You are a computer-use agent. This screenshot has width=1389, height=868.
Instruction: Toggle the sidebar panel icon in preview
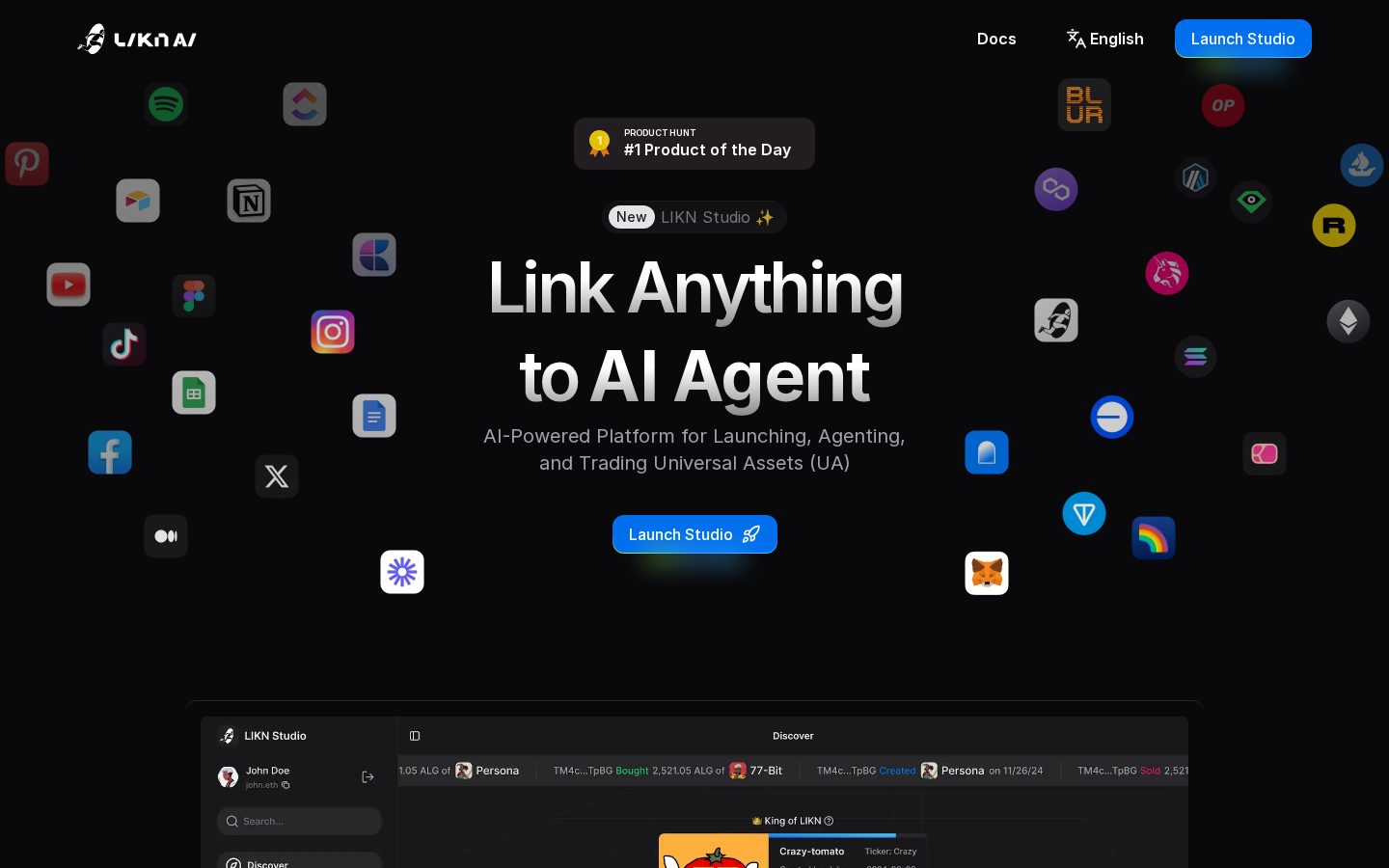click(x=415, y=736)
